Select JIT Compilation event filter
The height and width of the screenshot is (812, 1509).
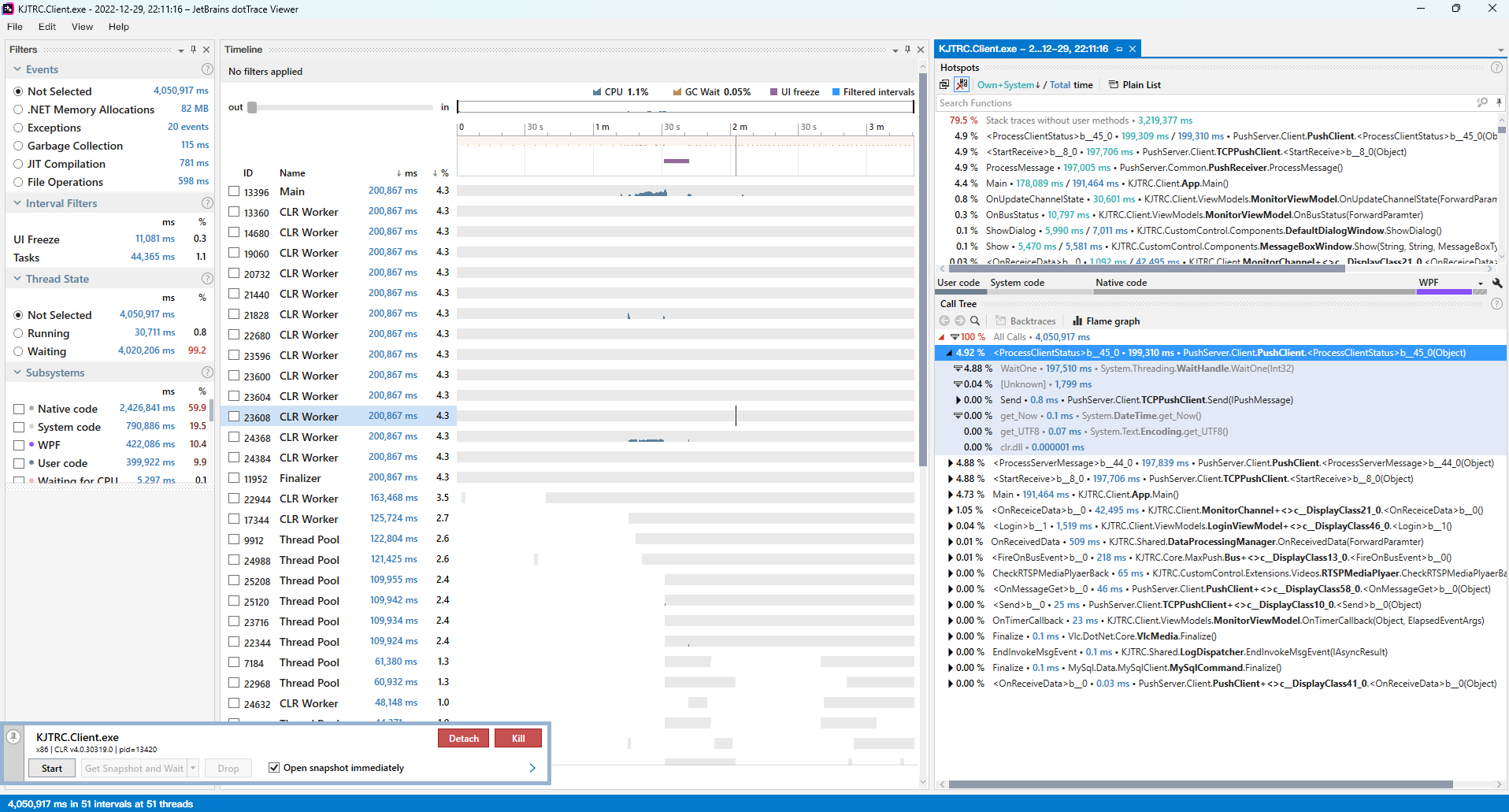(x=18, y=164)
